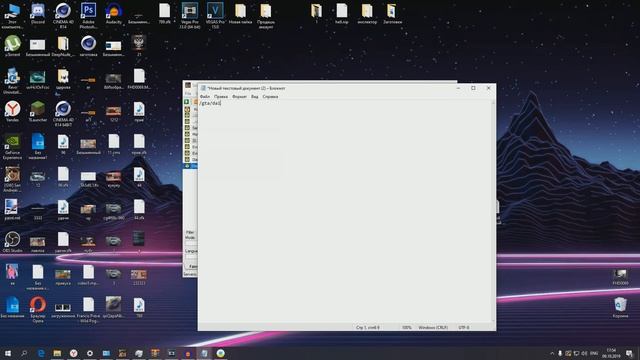Select the OBS Studio desktop shortcut
640x360 pixels.
[12, 242]
